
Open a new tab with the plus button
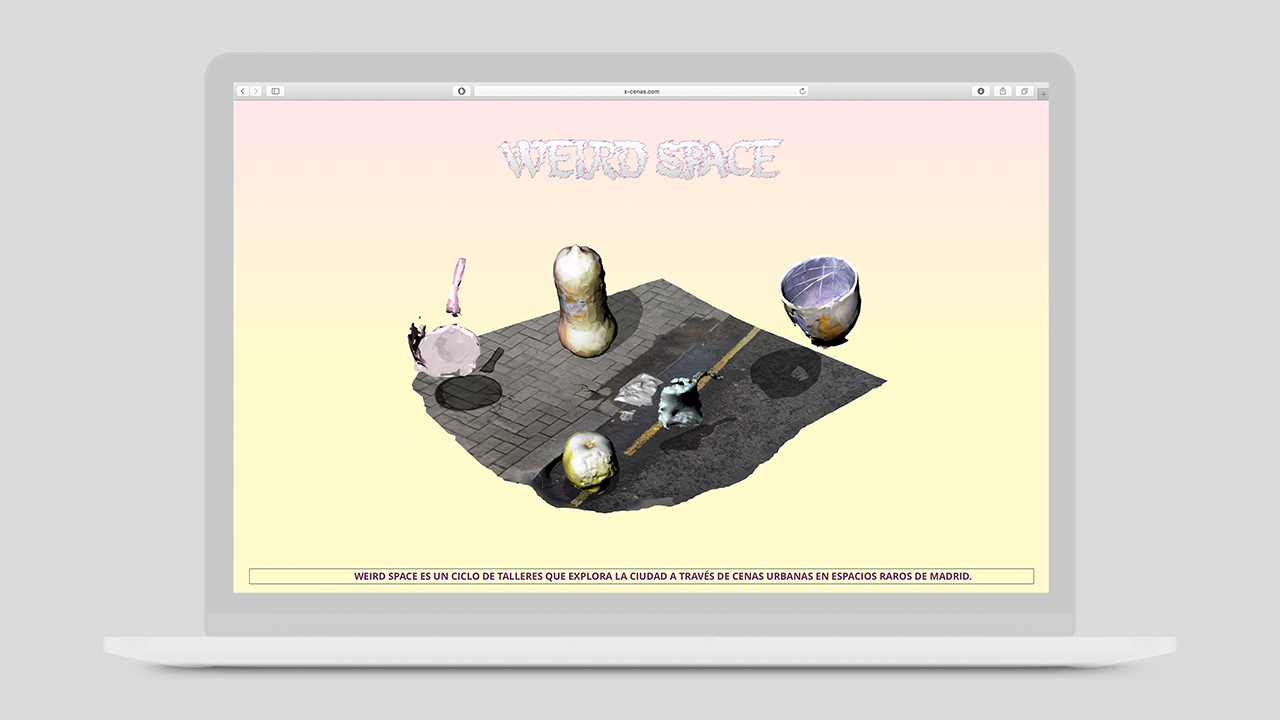point(1044,92)
